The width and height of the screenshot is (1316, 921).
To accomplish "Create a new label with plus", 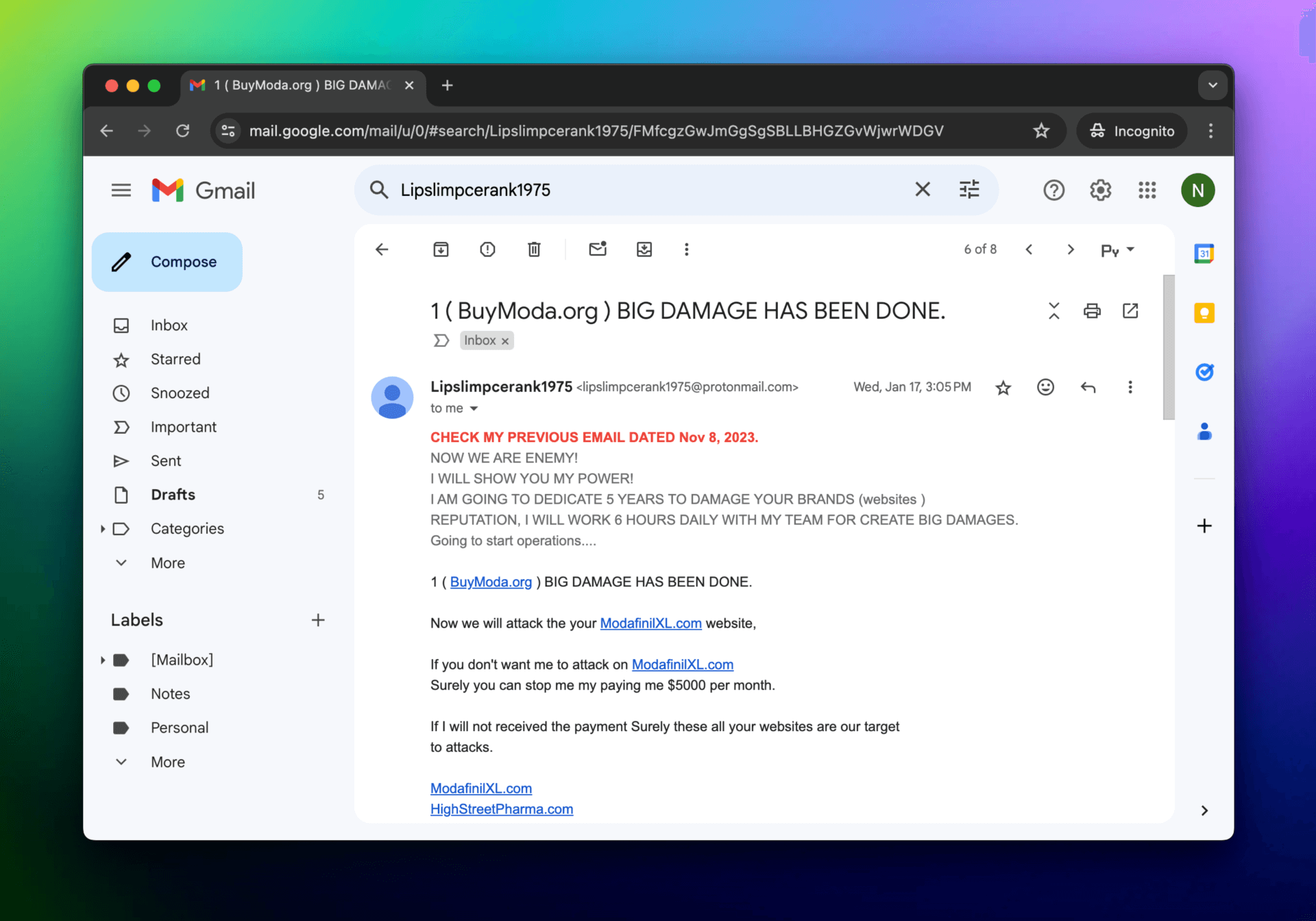I will [318, 620].
